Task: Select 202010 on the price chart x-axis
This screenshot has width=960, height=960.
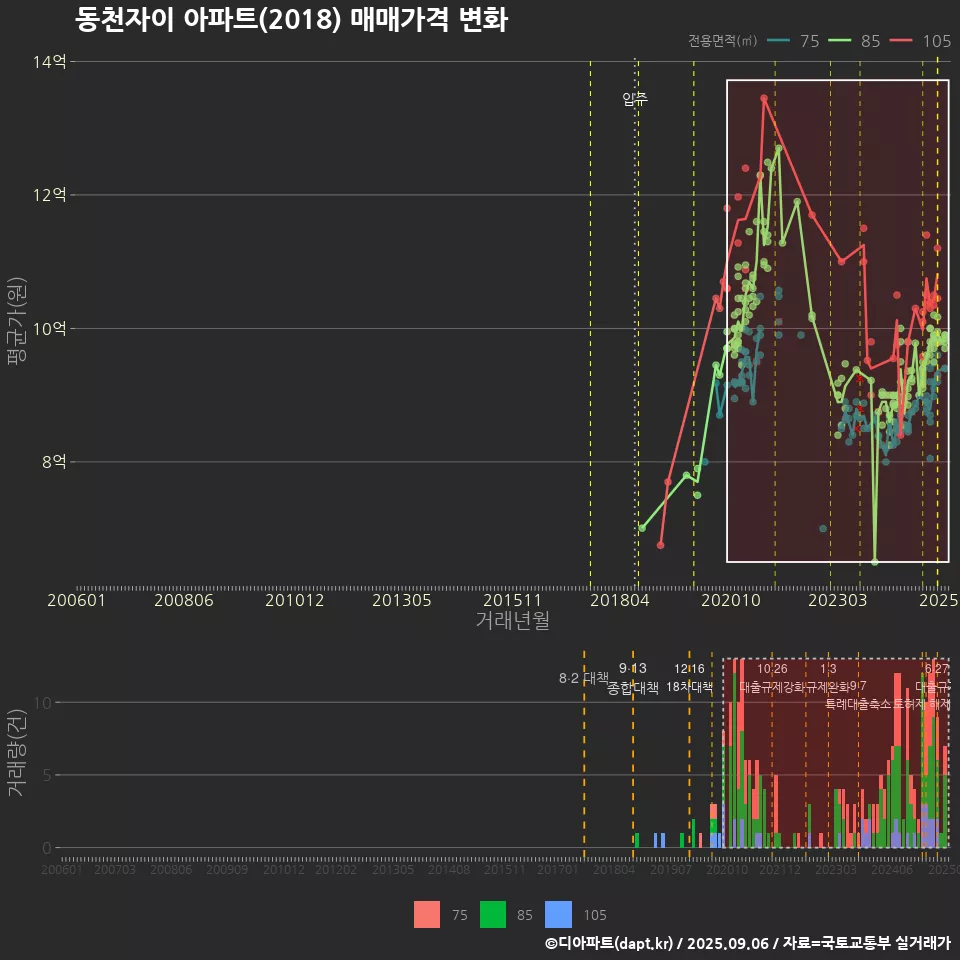Action: coord(730,600)
